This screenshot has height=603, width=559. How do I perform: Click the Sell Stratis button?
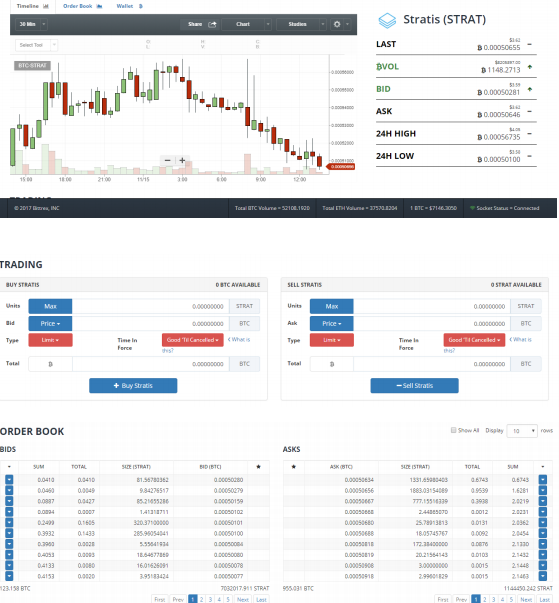(x=414, y=385)
